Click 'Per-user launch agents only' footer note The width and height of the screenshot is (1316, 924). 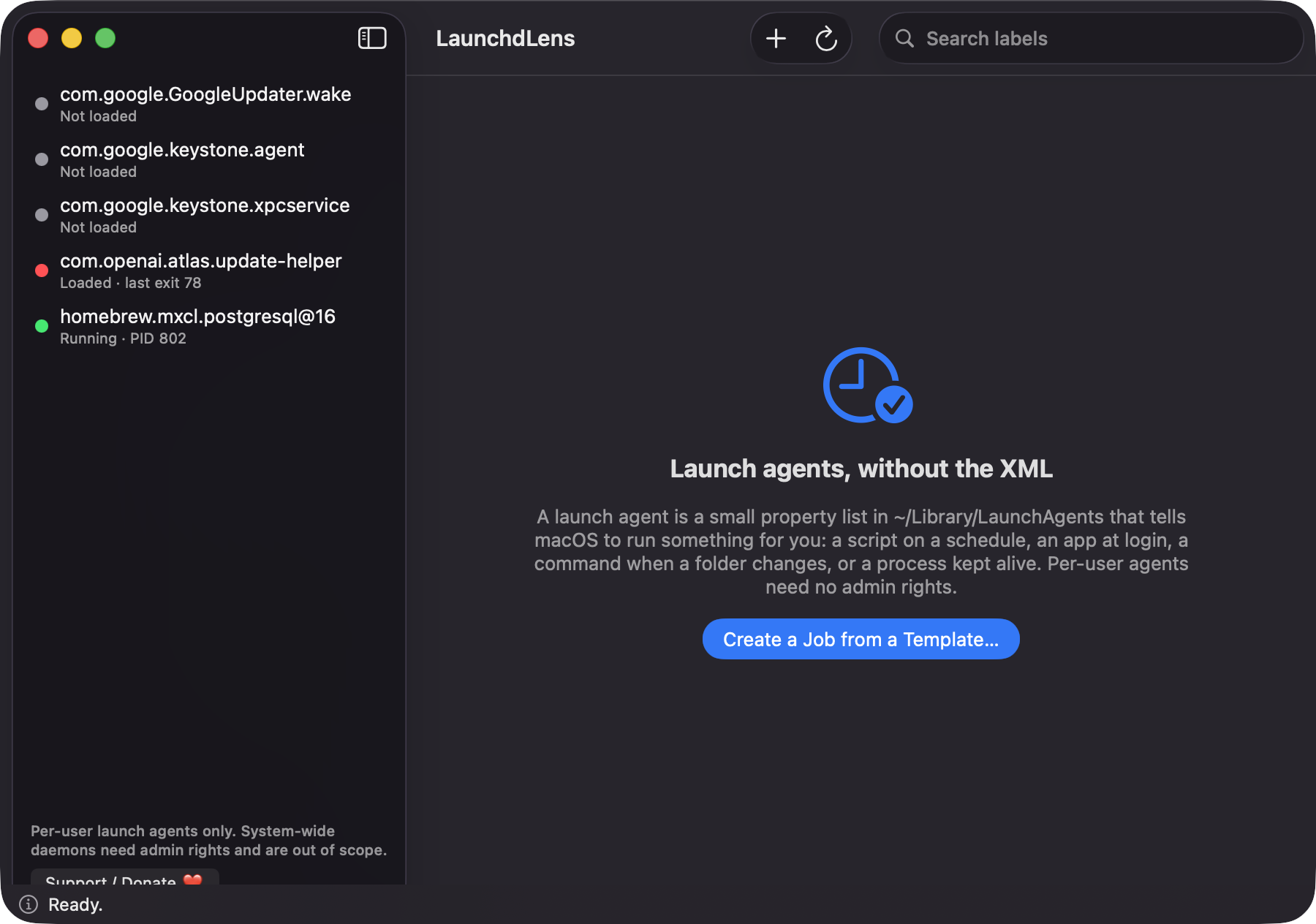(208, 841)
